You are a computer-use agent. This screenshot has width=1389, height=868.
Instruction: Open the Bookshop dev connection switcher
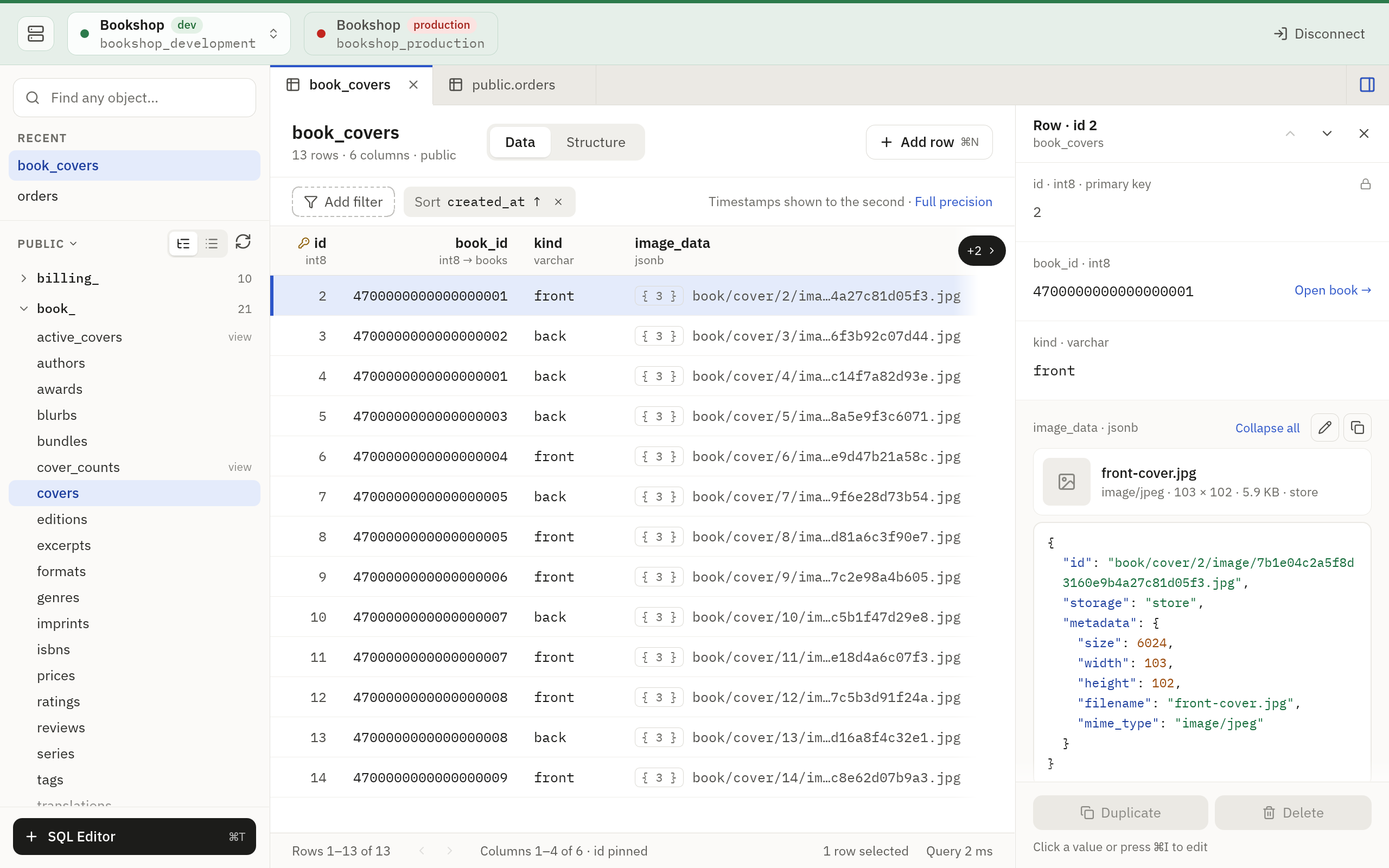point(179,34)
